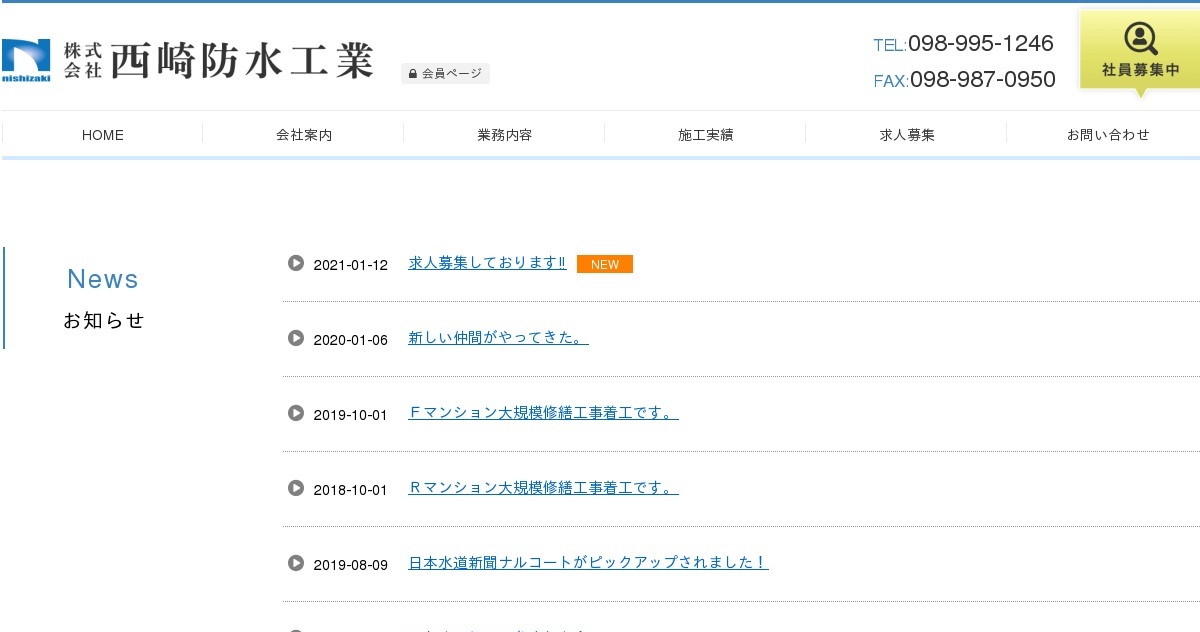Viewport: 1200px width, 632px height.
Task: Click the News section heading
Action: (x=103, y=279)
